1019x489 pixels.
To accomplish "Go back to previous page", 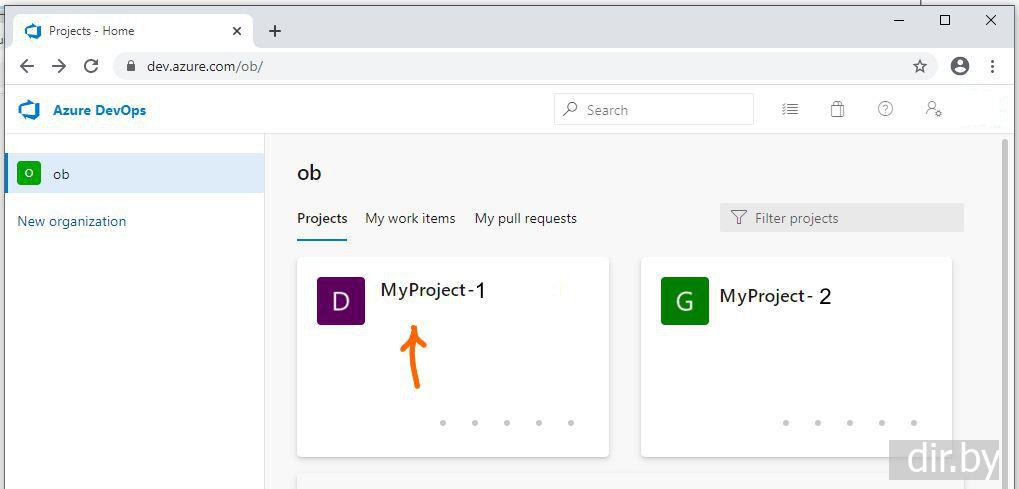I will tap(27, 66).
